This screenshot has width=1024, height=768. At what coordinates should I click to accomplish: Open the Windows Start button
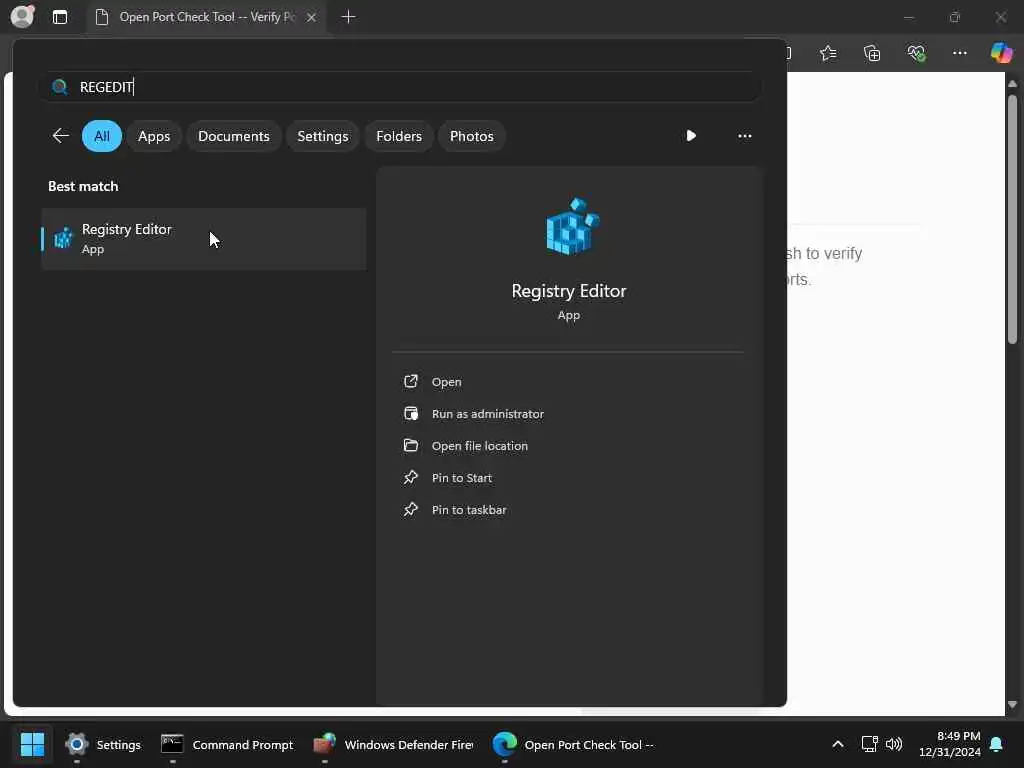click(x=32, y=744)
